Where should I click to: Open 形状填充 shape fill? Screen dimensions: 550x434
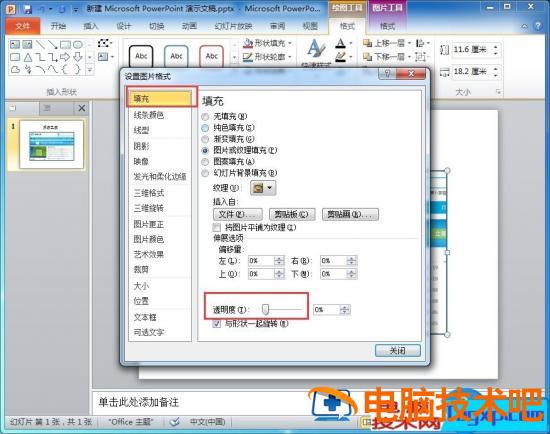(x=267, y=43)
